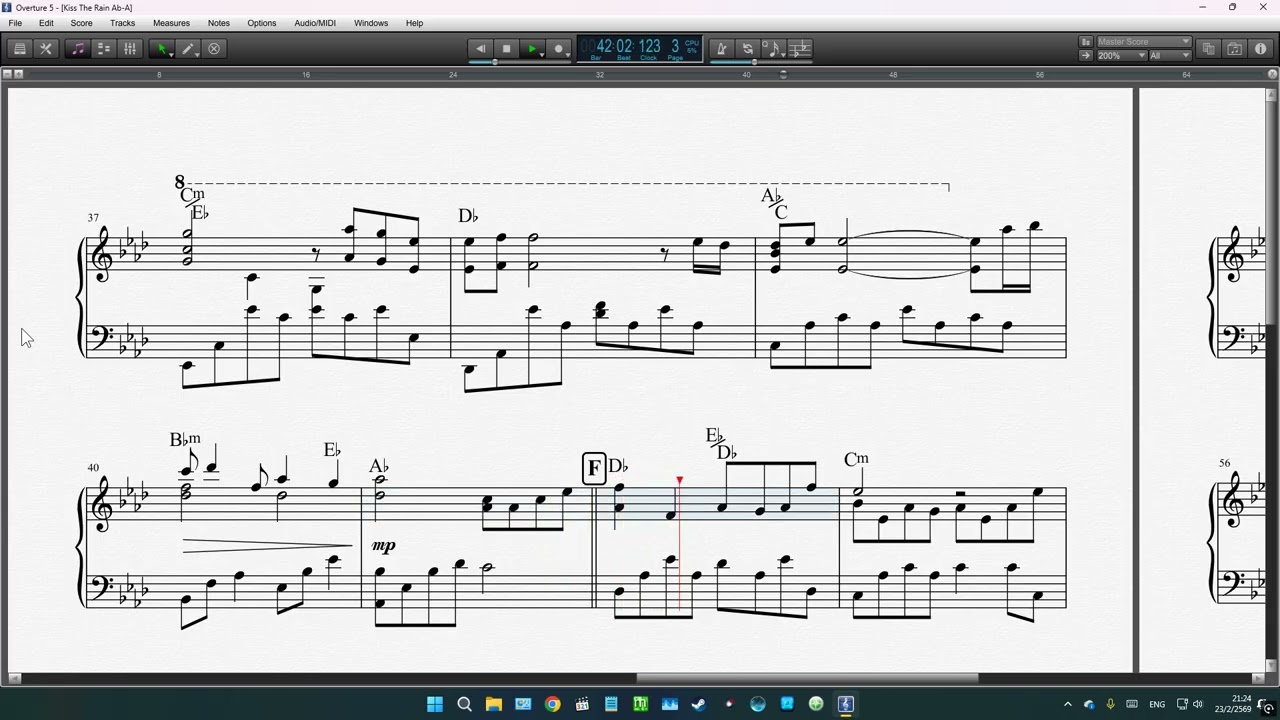Open the score page view icon
This screenshot has width=1280, height=720.
coord(20,48)
